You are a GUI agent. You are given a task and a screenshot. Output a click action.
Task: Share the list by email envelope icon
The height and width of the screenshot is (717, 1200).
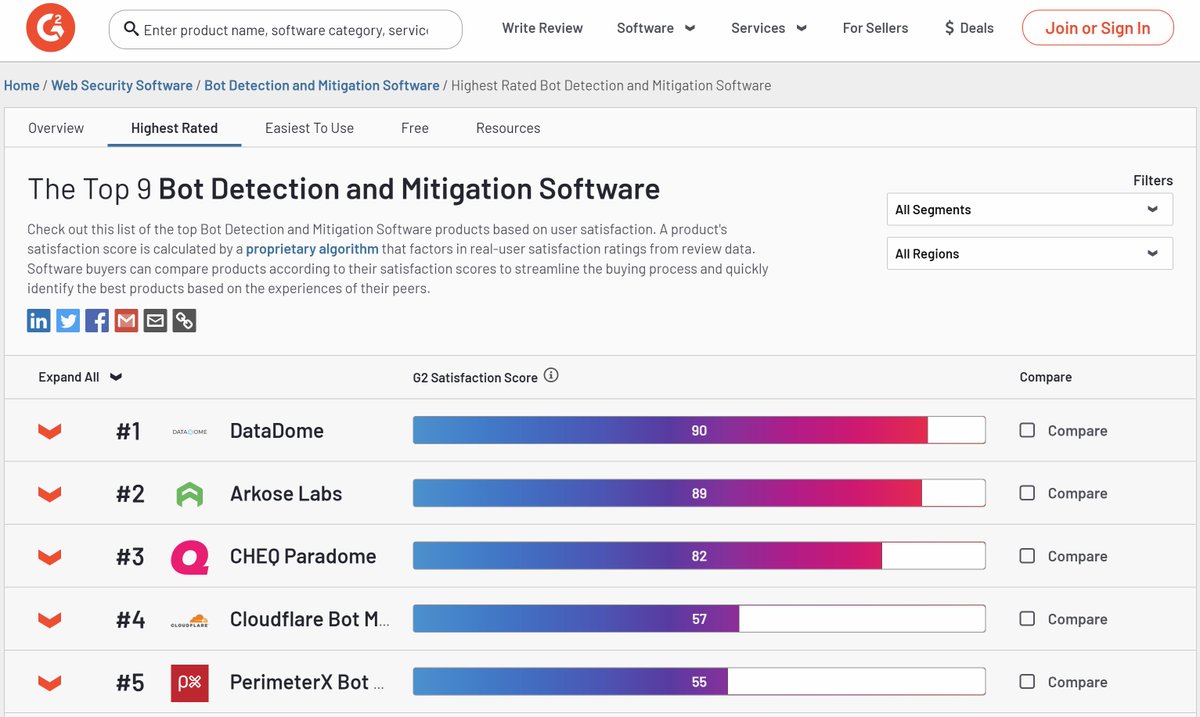[x=155, y=320]
